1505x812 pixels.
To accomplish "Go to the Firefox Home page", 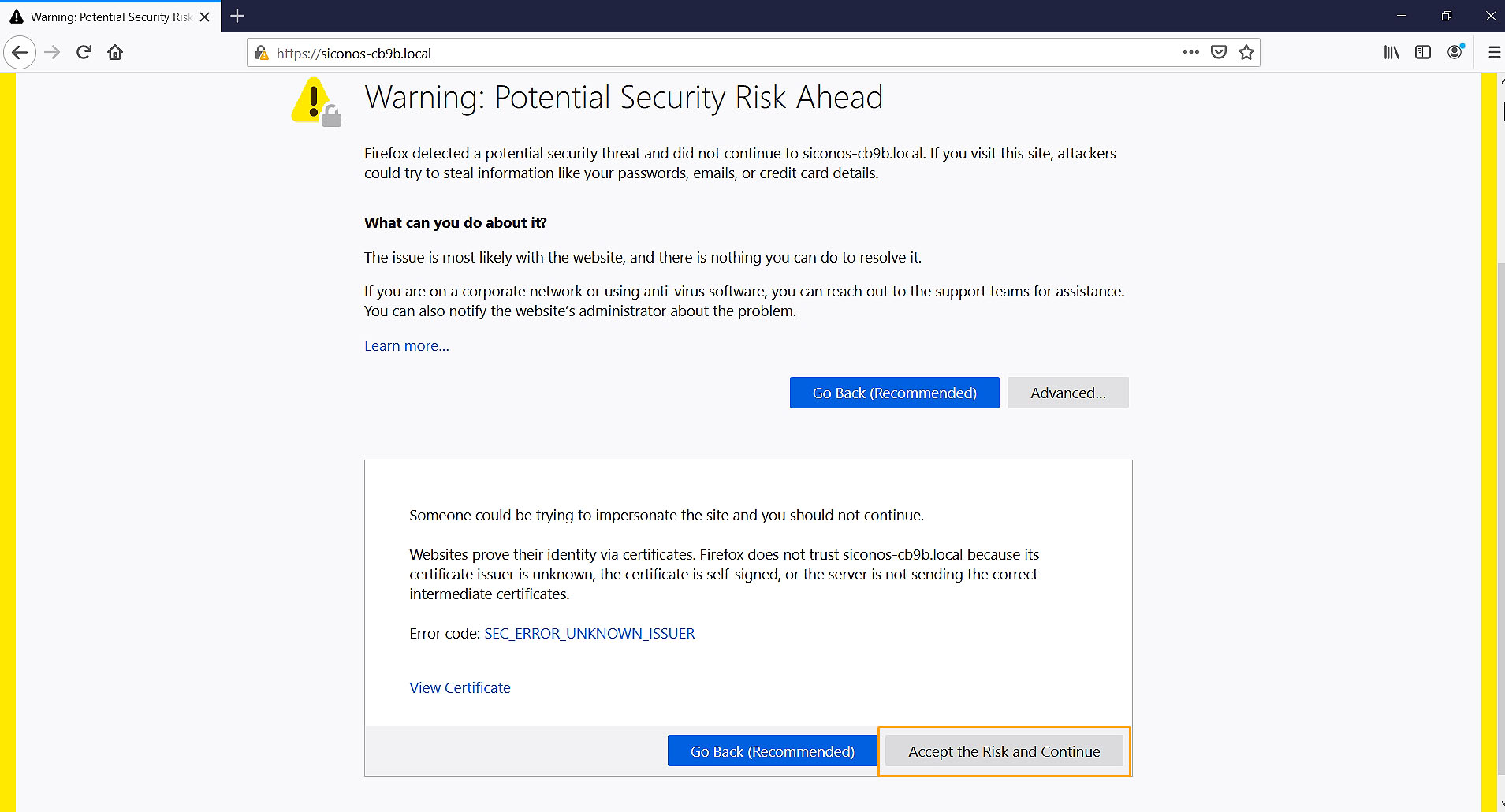I will pyautogui.click(x=115, y=53).
